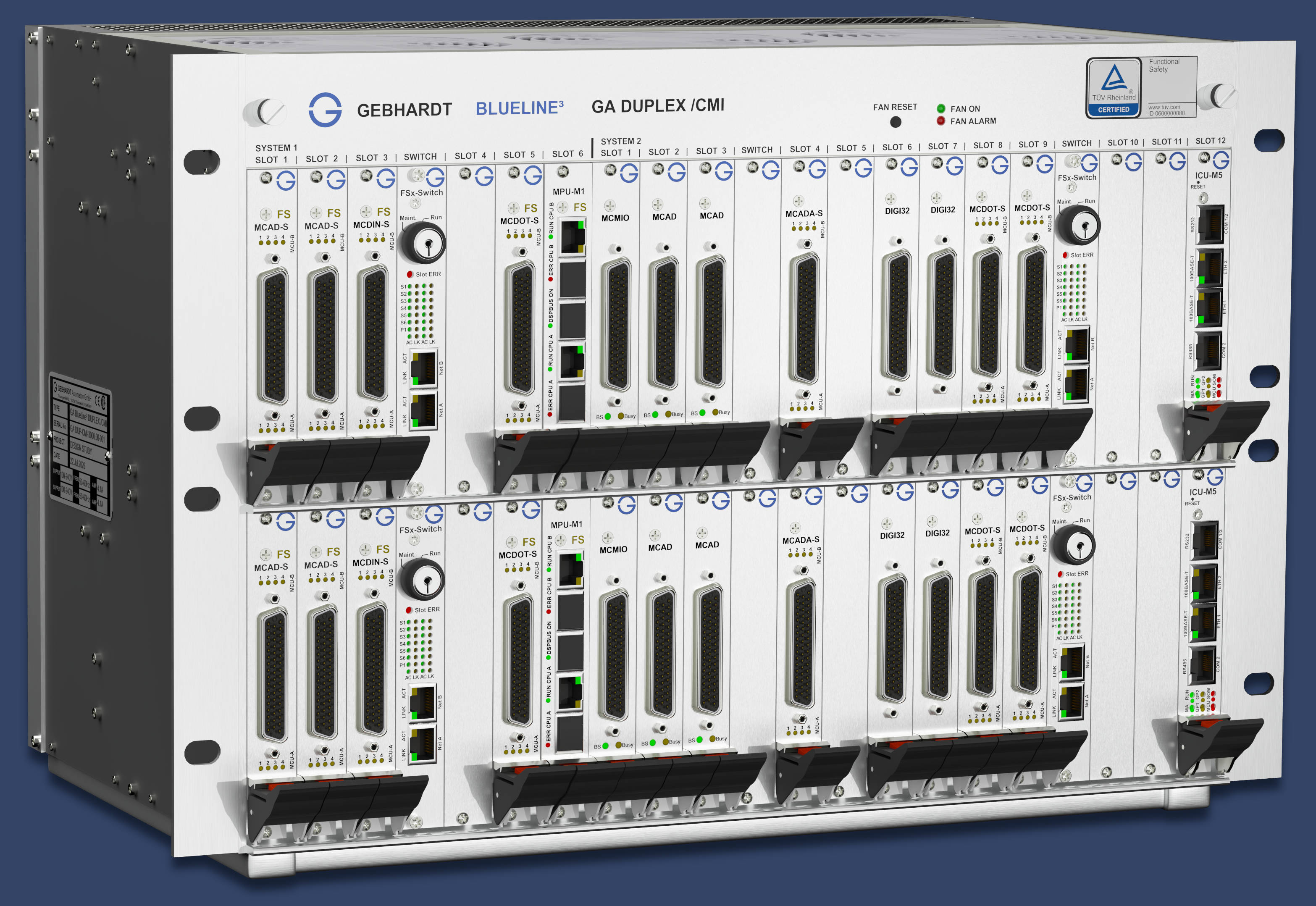1316x906 pixels.
Task: Click the green FAN ON indicator LED
Action: [x=941, y=108]
